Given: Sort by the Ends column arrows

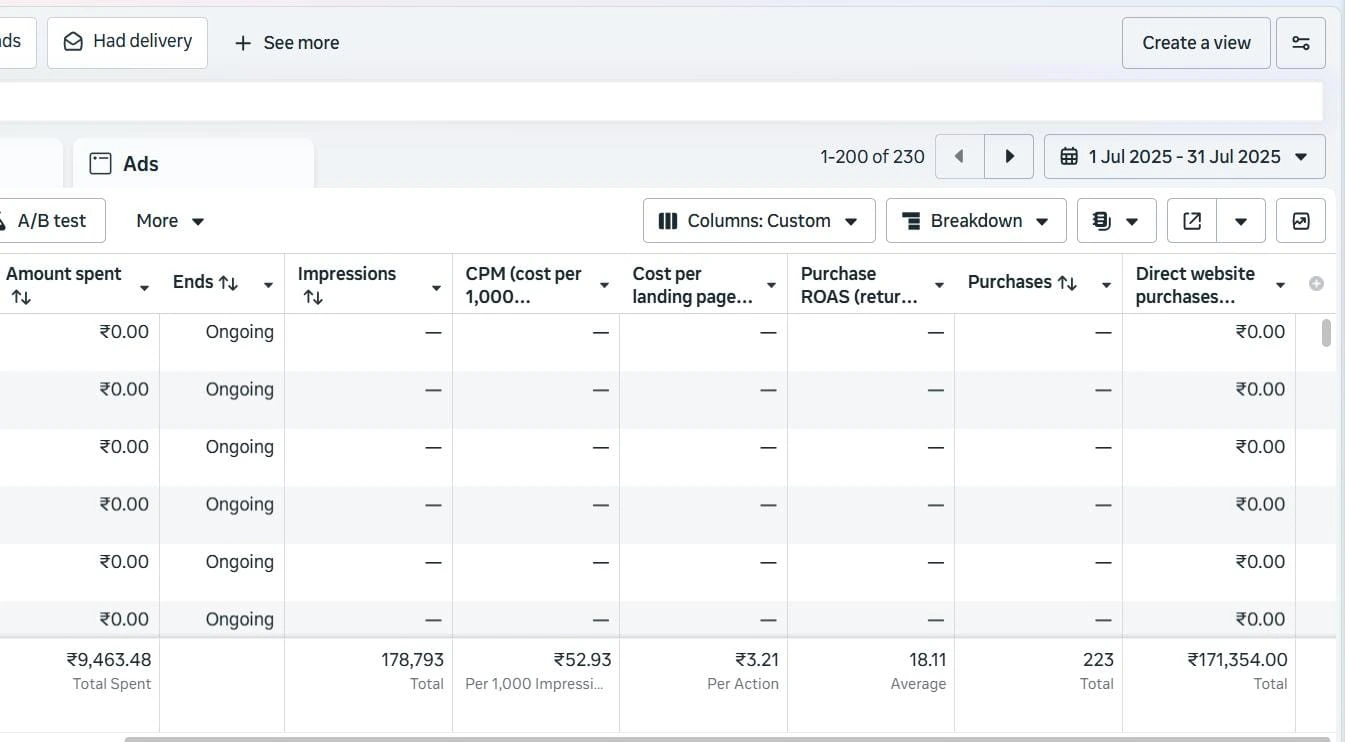Looking at the screenshot, I should (228, 283).
